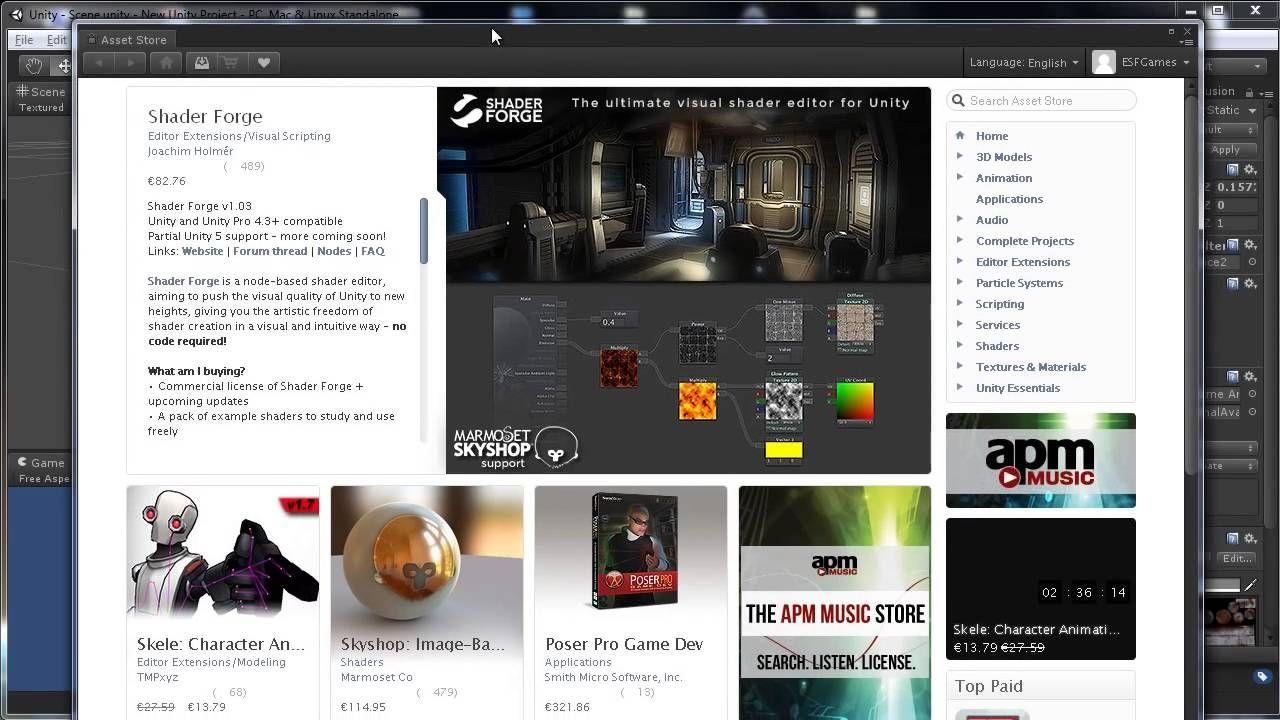Open Shader Forge Forum thread link
Screen dimensions: 1280x720
(x=269, y=251)
